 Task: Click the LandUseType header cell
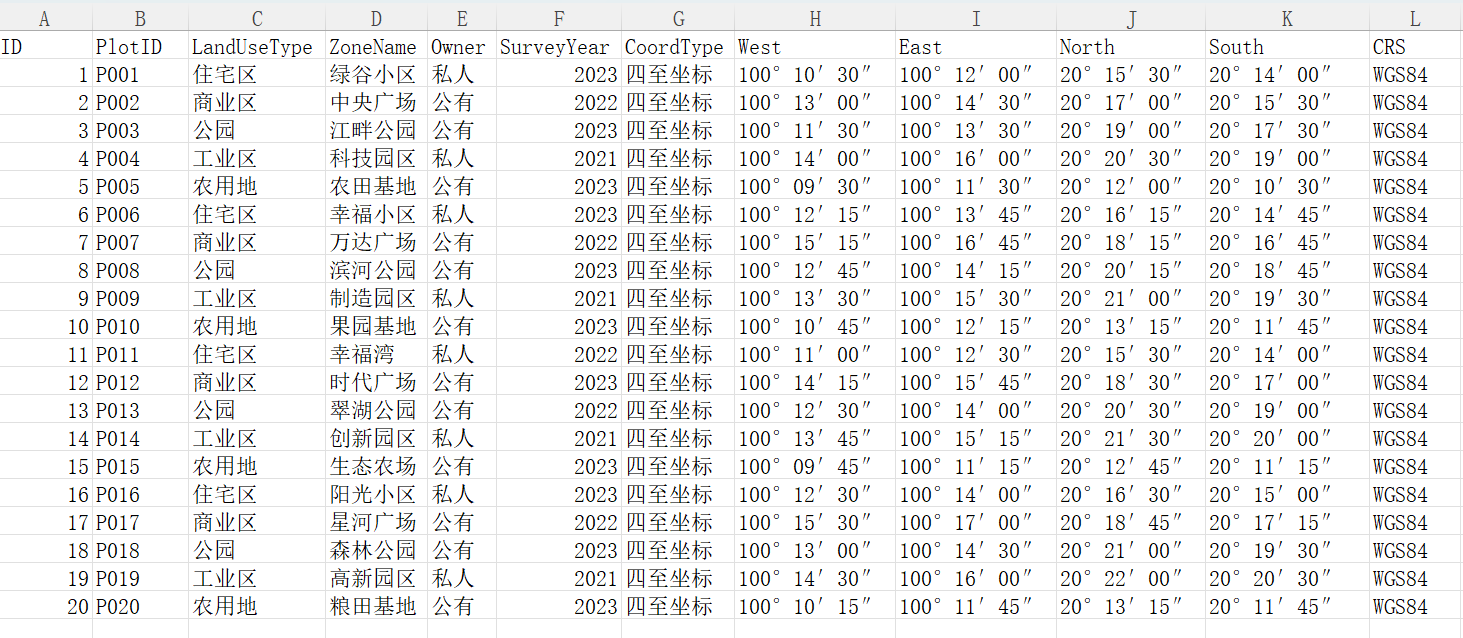point(257,46)
